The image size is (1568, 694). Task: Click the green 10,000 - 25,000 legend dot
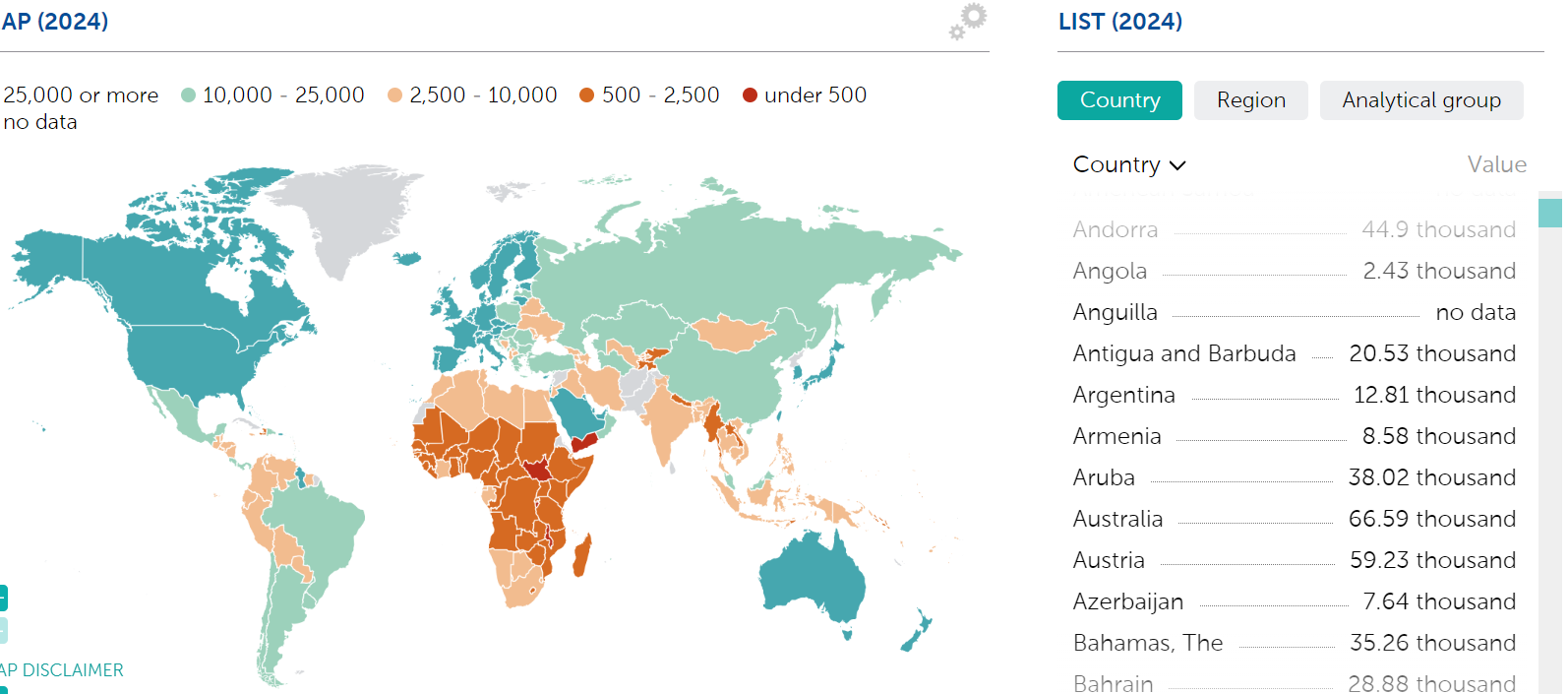click(x=189, y=95)
